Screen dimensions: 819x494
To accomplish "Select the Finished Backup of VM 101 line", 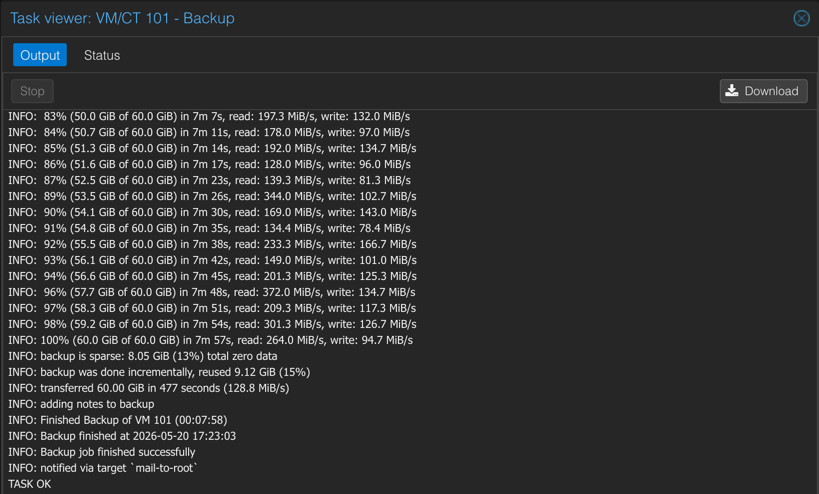I will coord(118,420).
